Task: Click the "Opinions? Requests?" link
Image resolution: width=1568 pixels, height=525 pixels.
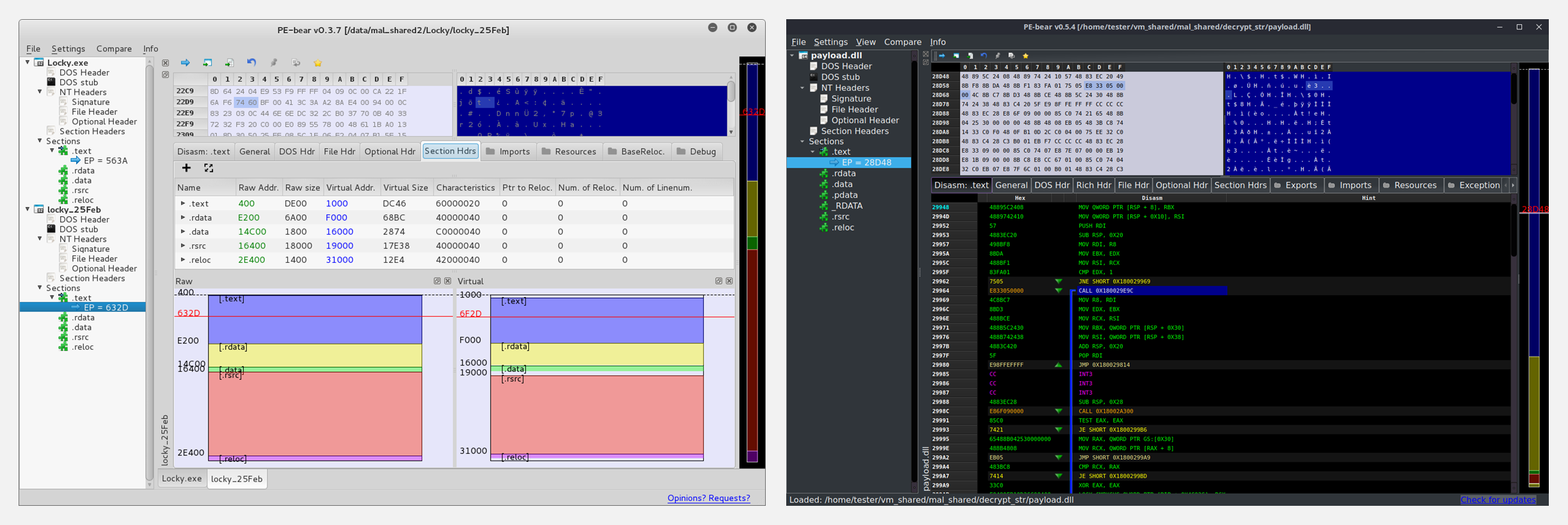Action: click(708, 498)
